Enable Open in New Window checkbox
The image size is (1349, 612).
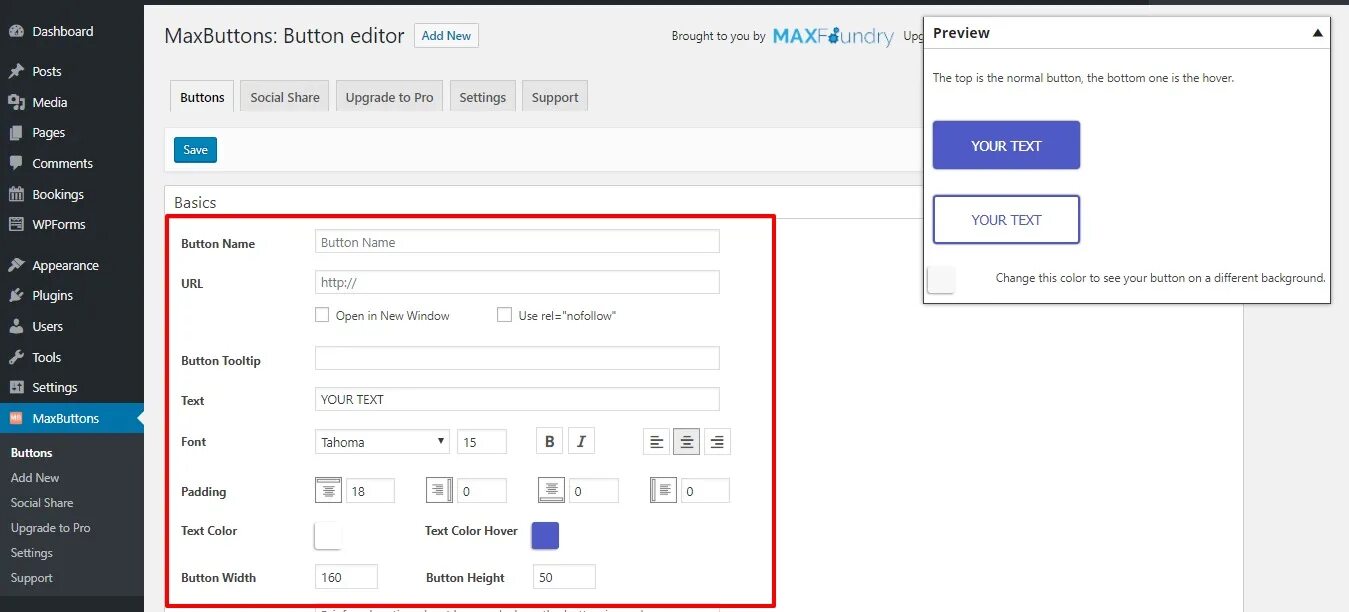[322, 315]
